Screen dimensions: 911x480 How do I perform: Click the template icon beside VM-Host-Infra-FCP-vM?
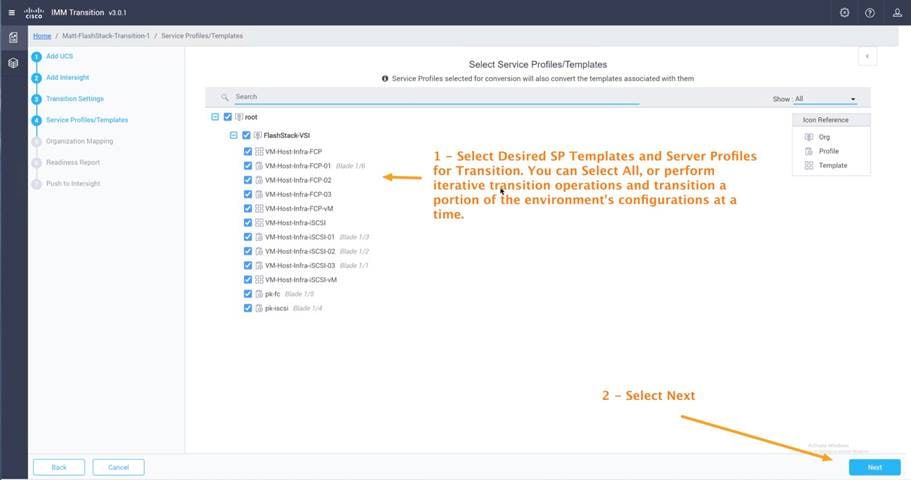(259, 209)
